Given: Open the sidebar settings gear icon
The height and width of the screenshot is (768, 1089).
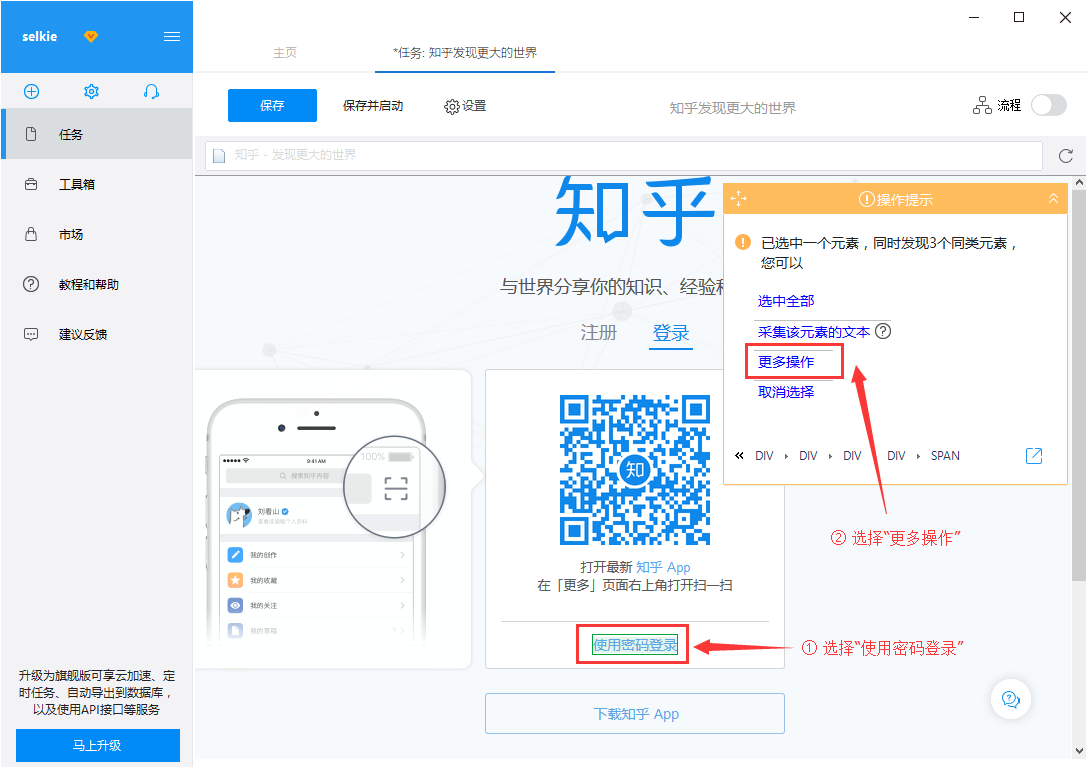Looking at the screenshot, I should coord(91,92).
